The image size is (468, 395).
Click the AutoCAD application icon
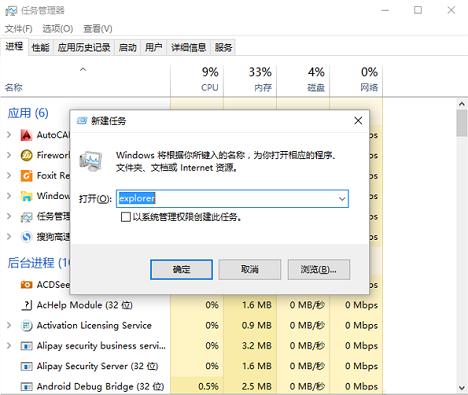click(26, 135)
